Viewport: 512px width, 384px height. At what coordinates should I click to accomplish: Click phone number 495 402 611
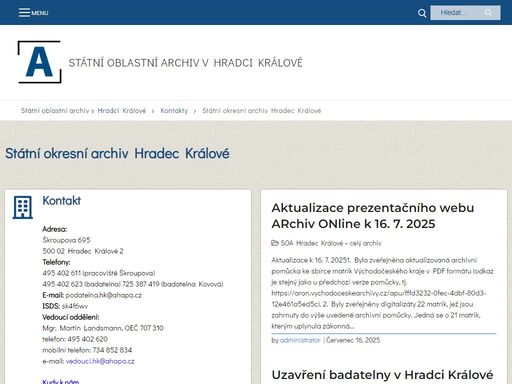[x=62, y=273]
